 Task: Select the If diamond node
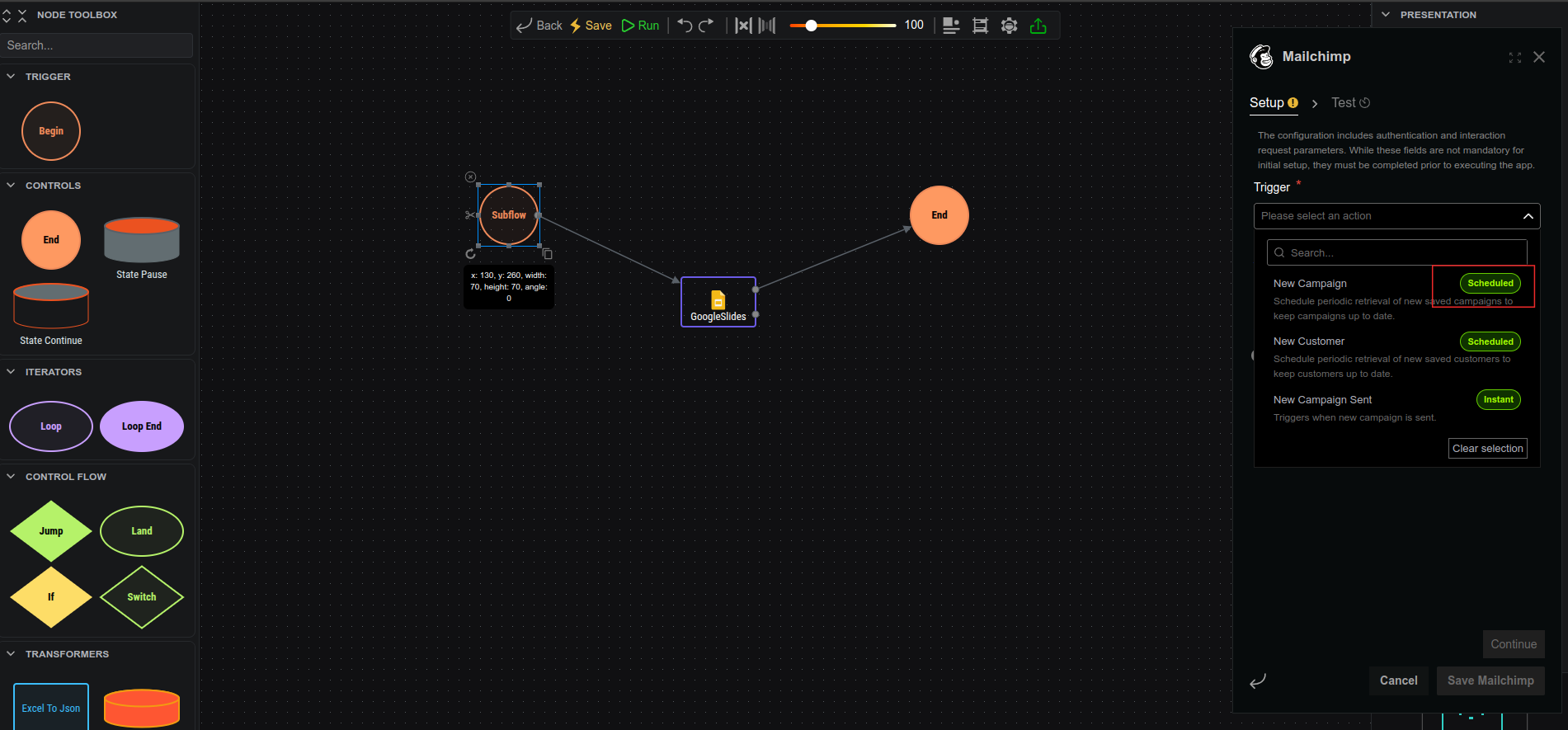51,597
